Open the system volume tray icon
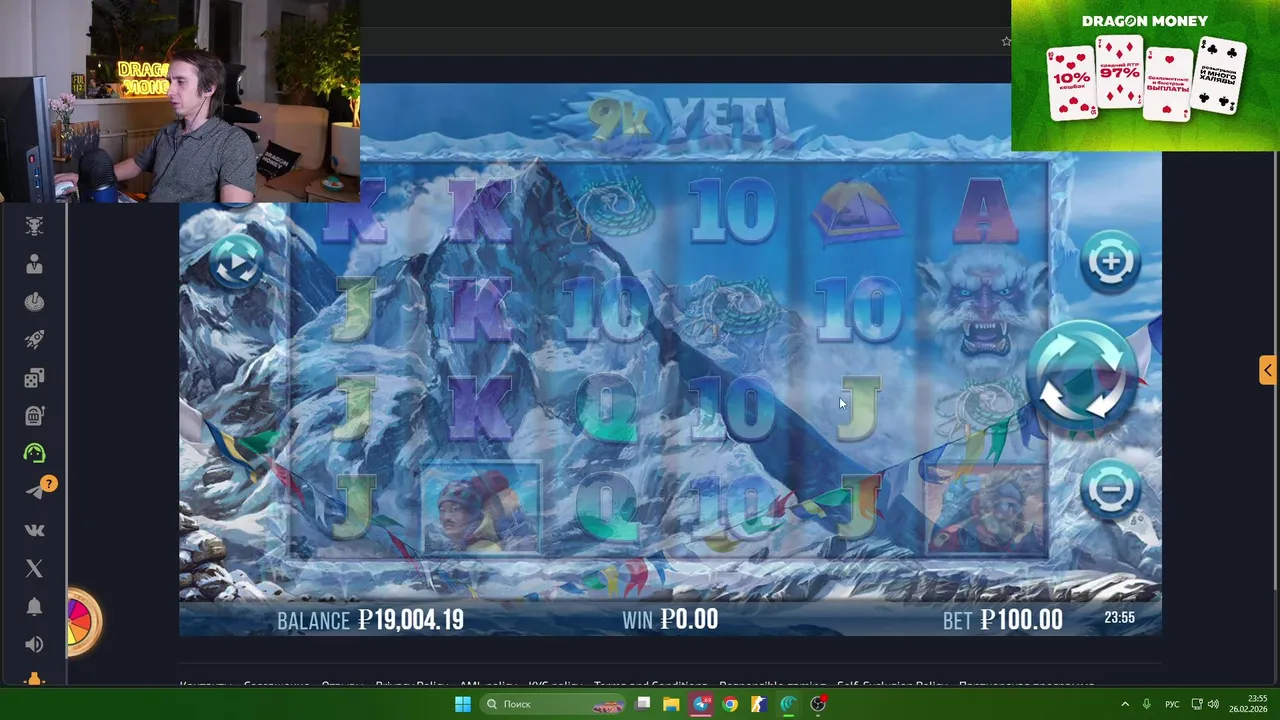1280x720 pixels. point(1213,704)
